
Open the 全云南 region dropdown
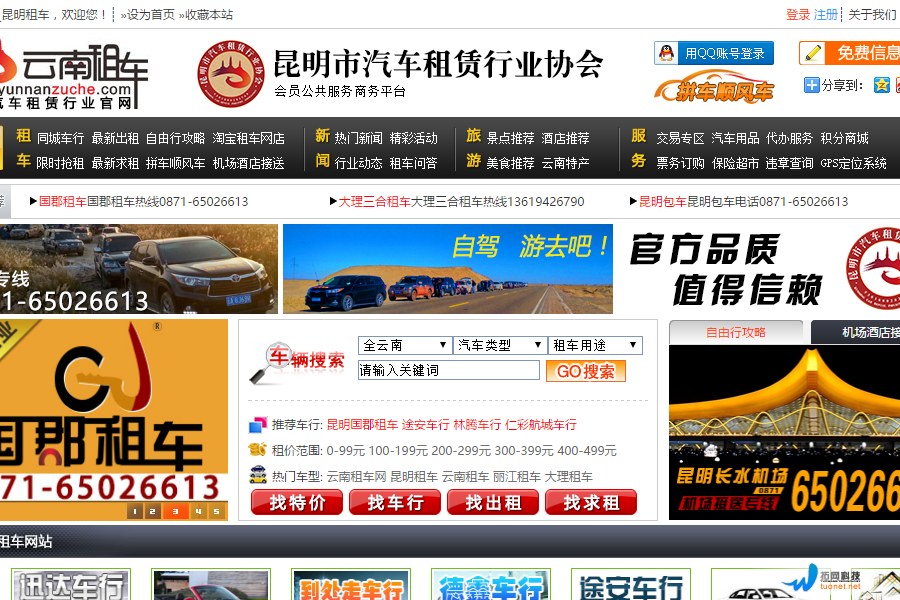pos(404,345)
